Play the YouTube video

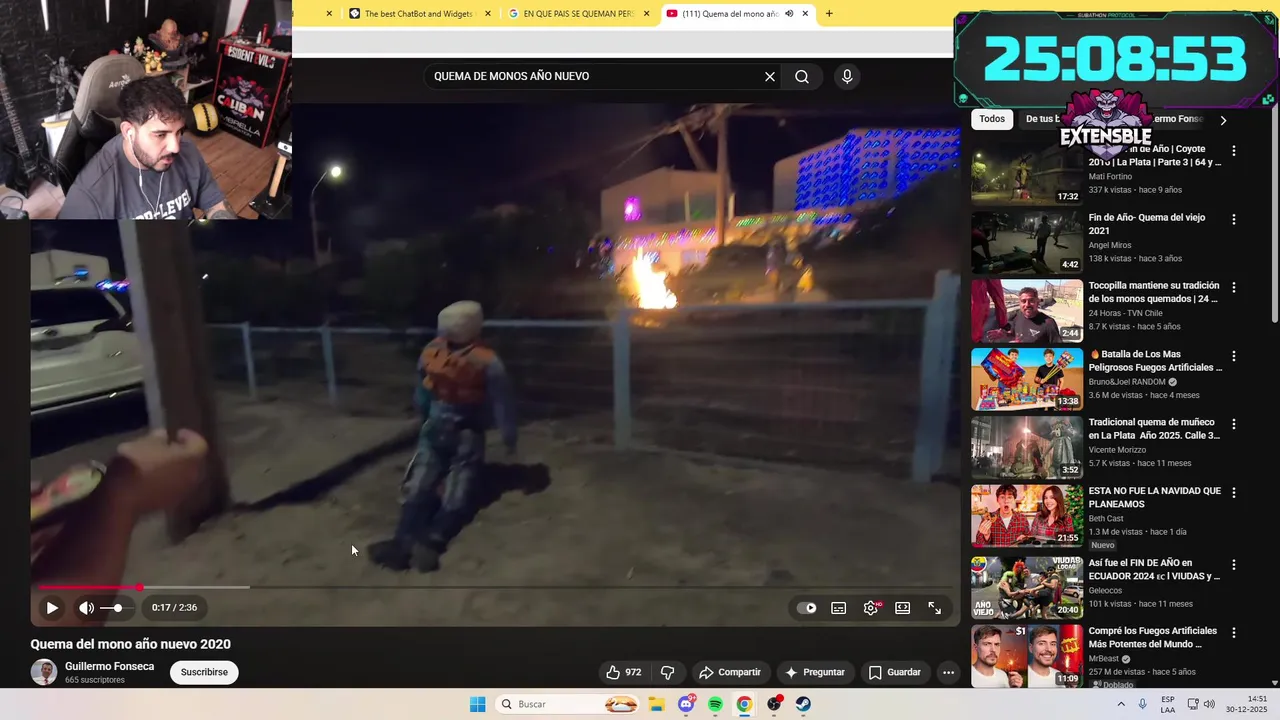[x=52, y=607]
